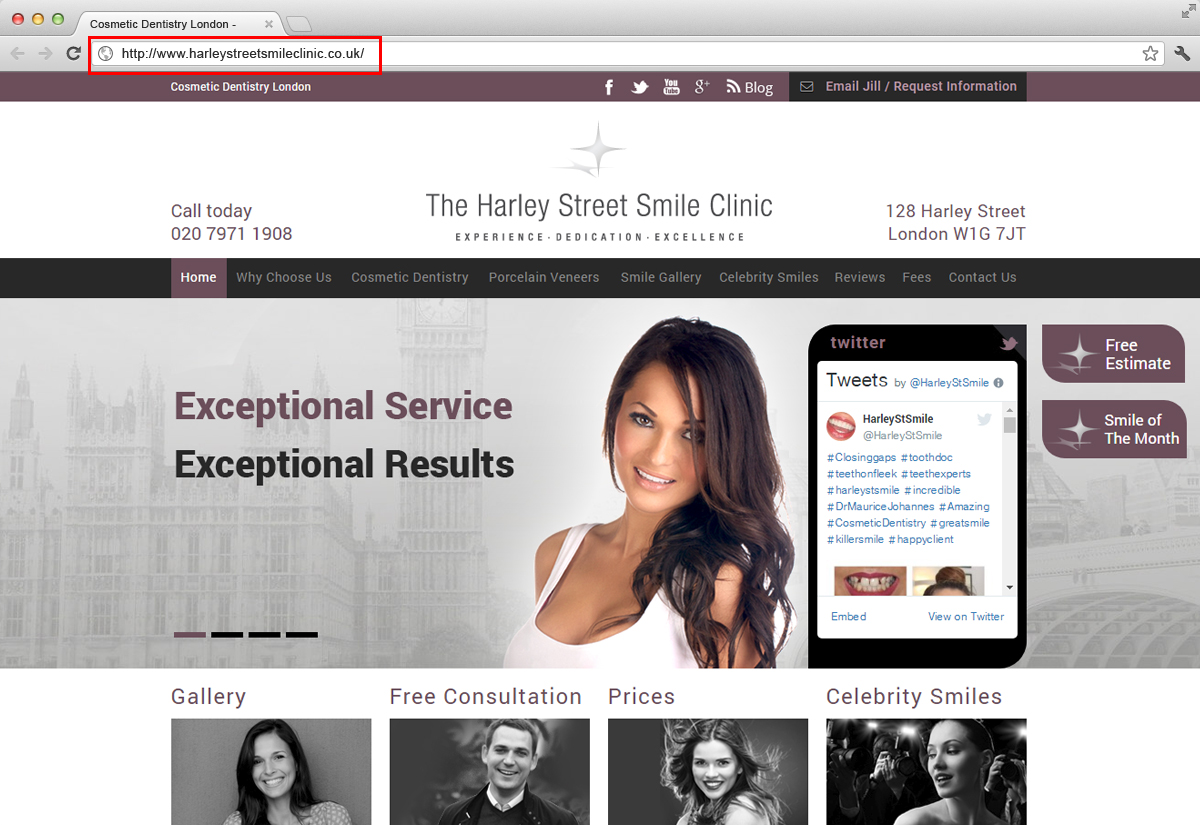
Task: Open the Free Consultation thumbnail image
Action: 490,771
